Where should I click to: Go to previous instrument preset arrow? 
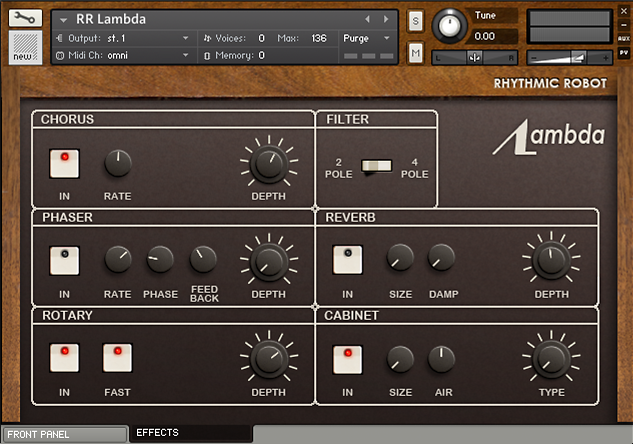(367, 19)
